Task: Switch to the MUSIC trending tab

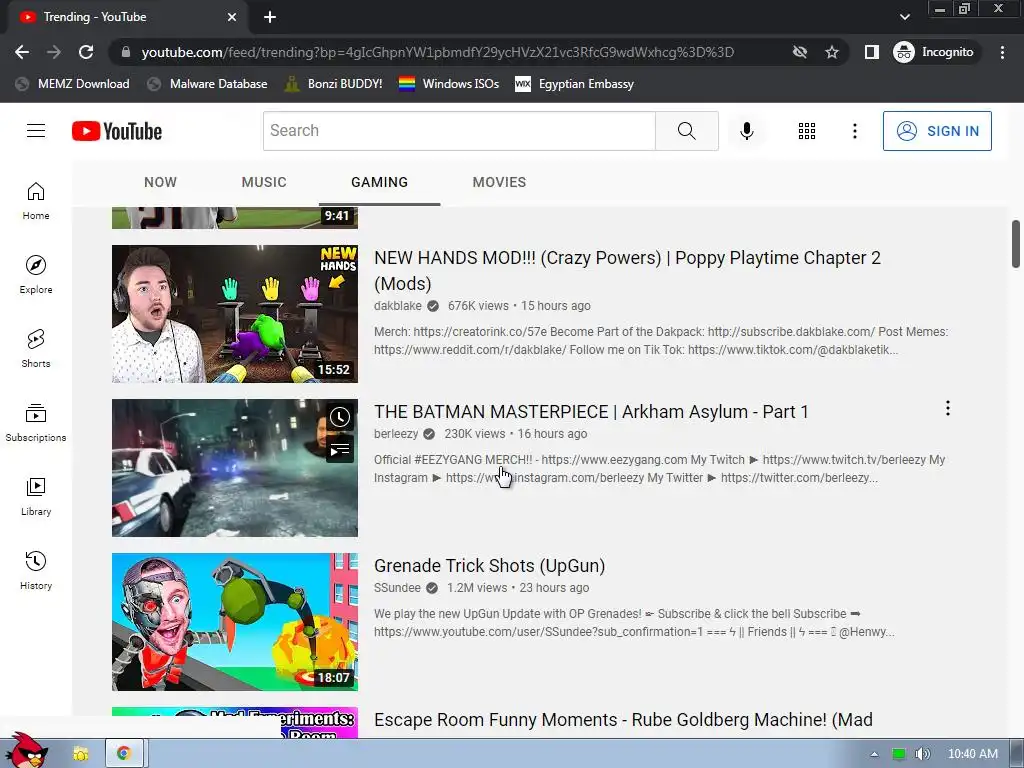Action: click(264, 182)
